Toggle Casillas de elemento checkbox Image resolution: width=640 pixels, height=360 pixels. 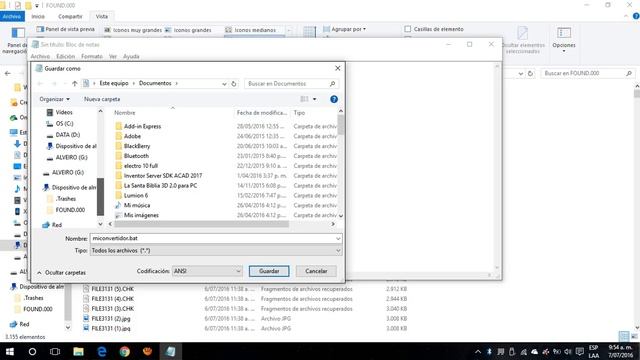point(408,29)
